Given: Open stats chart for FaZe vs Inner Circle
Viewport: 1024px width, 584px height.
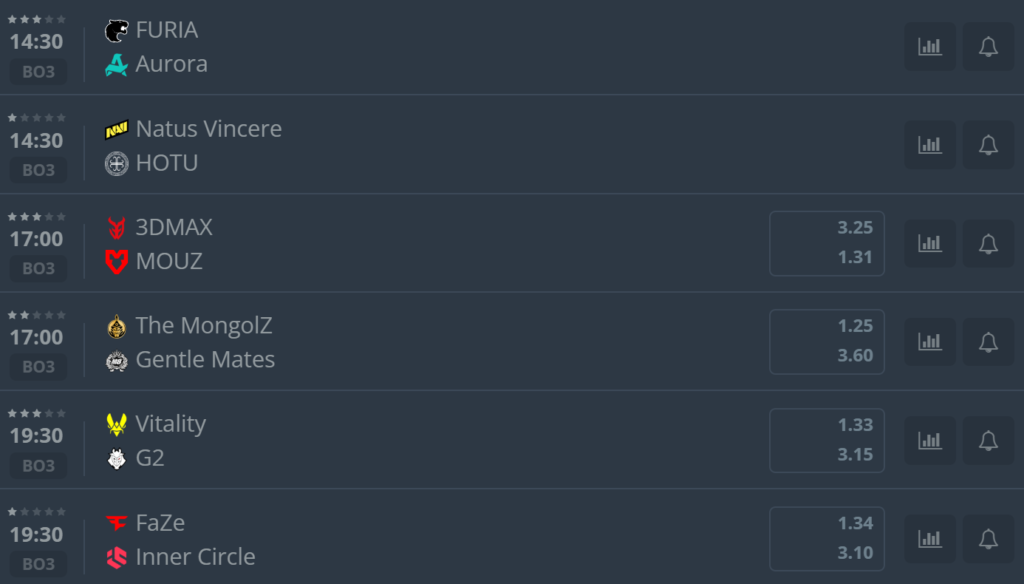Looking at the screenshot, I should [x=930, y=539].
